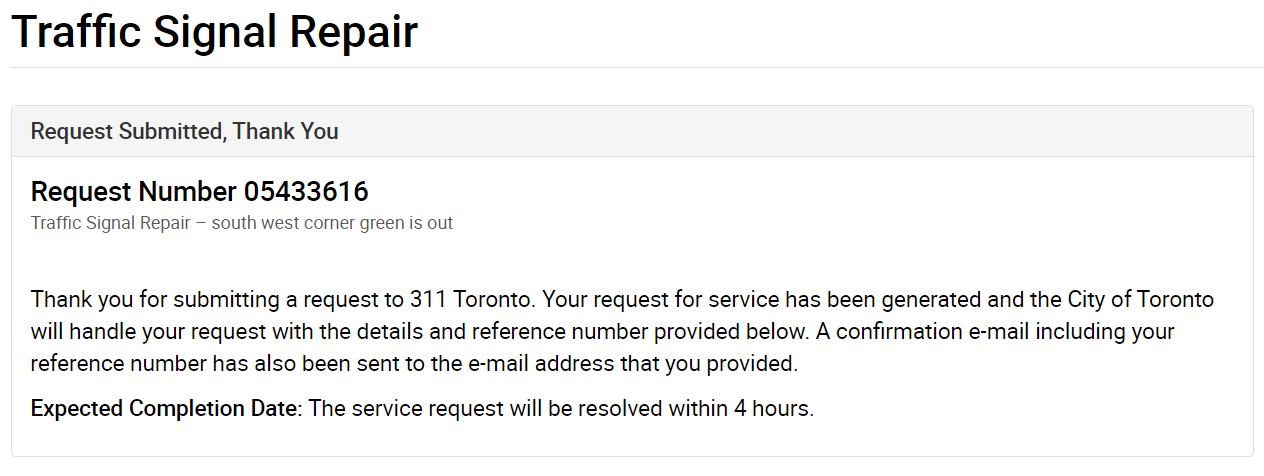The image size is (1264, 476).
Task: Click the word "Repair" in the main page heading
Action: (x=354, y=32)
